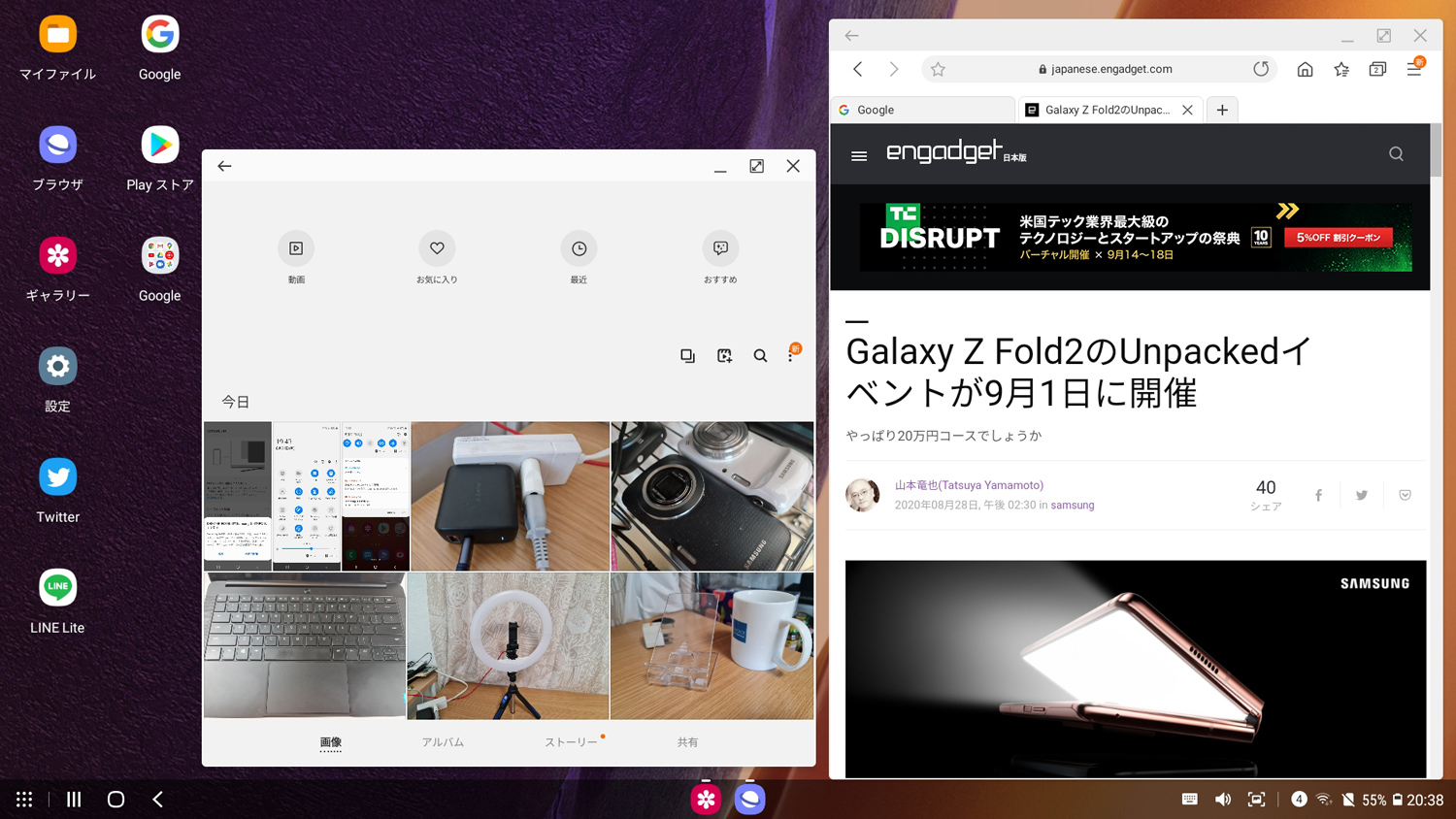This screenshot has width=1456, height=819.
Task: Open the on-screen keyboard from the taskbar
Action: tap(1189, 799)
